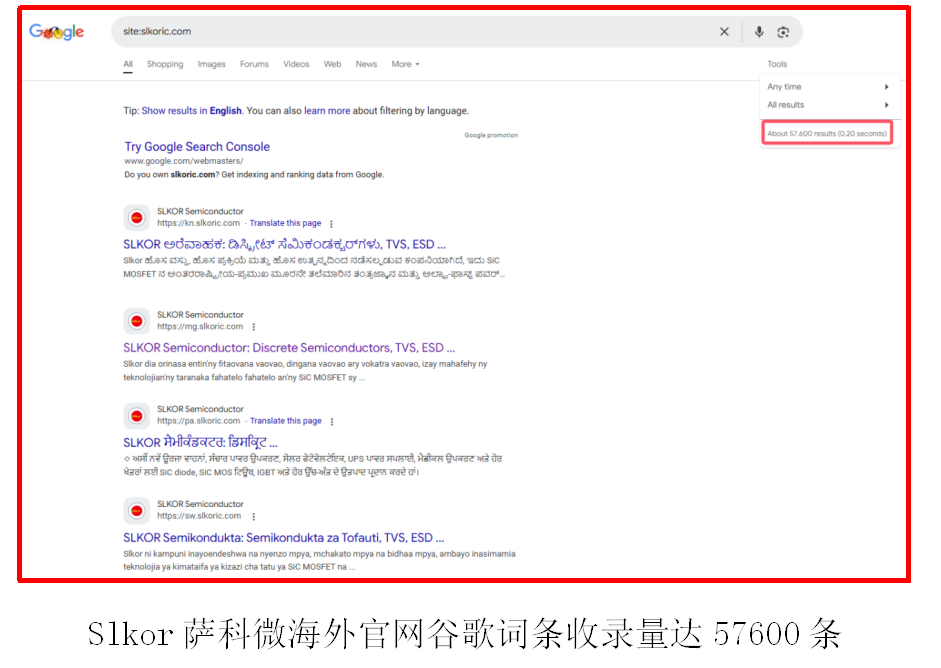Image resolution: width=941 pixels, height=668 pixels.
Task: Open 'SLKOR Semiconductor: Discrete Semiconductors' result
Action: click(289, 348)
